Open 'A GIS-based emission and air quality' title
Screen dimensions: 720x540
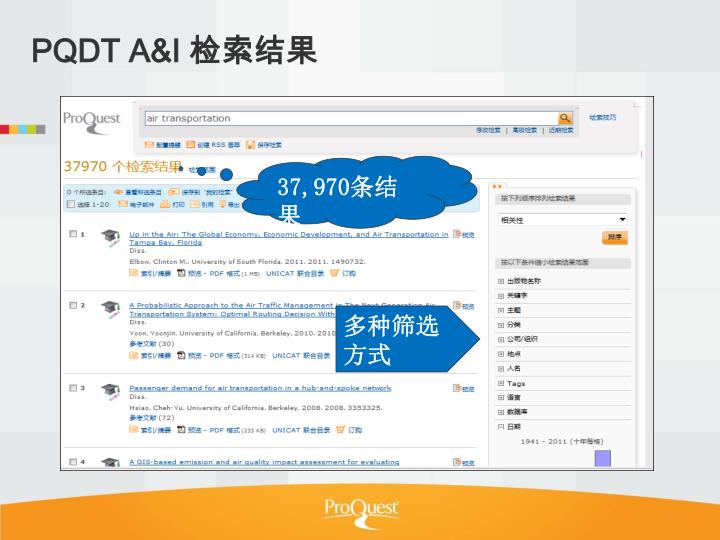coord(264,462)
